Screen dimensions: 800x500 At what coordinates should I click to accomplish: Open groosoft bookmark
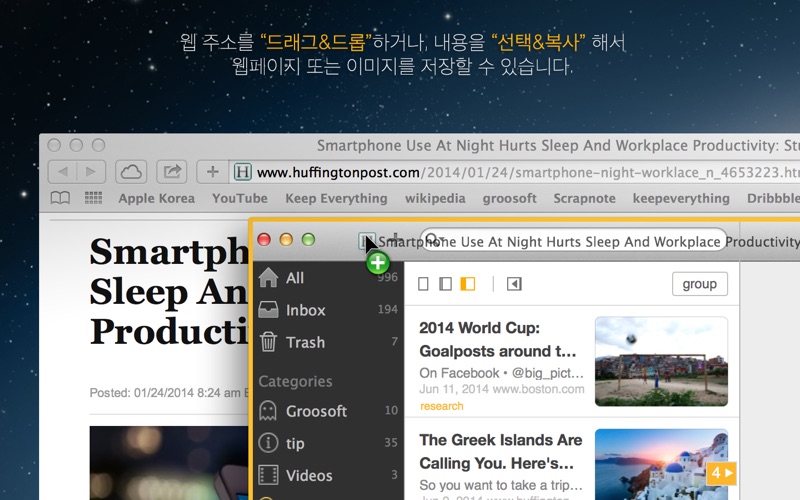(x=510, y=198)
